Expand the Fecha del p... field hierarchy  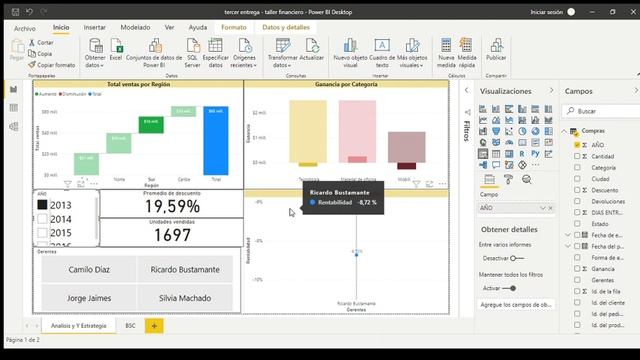point(568,246)
